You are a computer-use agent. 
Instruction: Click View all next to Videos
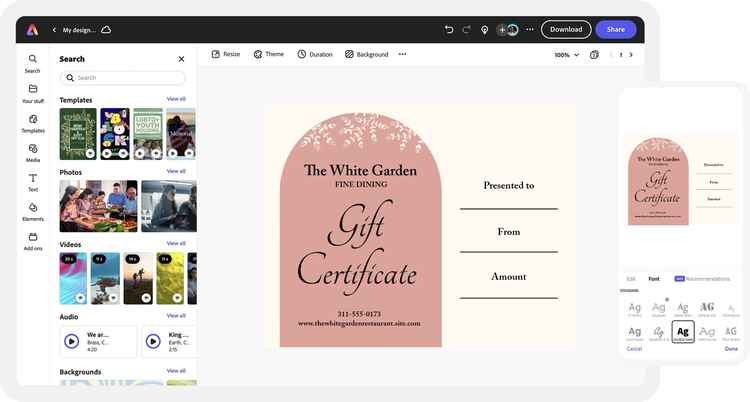pos(176,244)
